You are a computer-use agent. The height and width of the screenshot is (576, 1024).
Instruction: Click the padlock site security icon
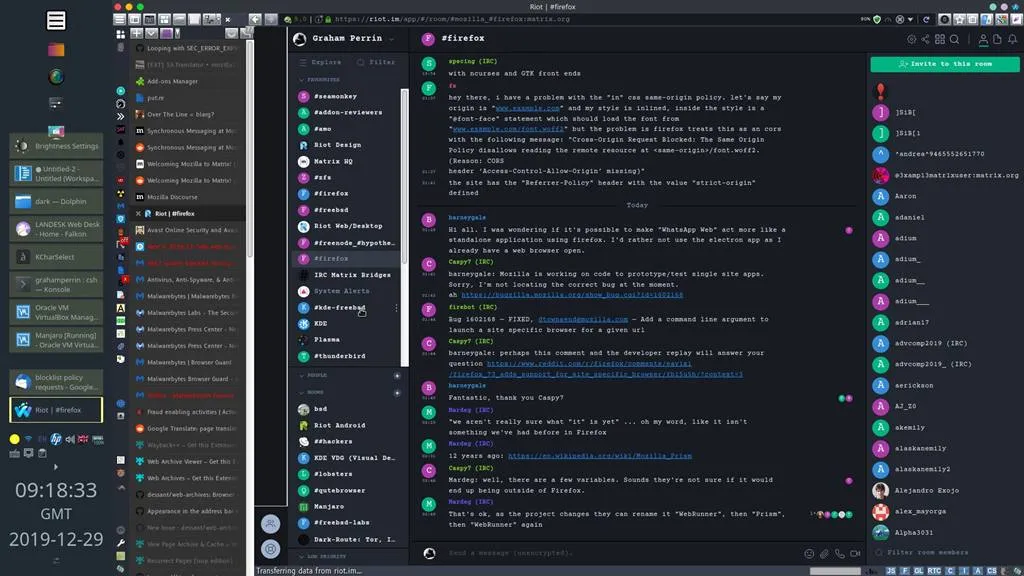click(x=328, y=20)
